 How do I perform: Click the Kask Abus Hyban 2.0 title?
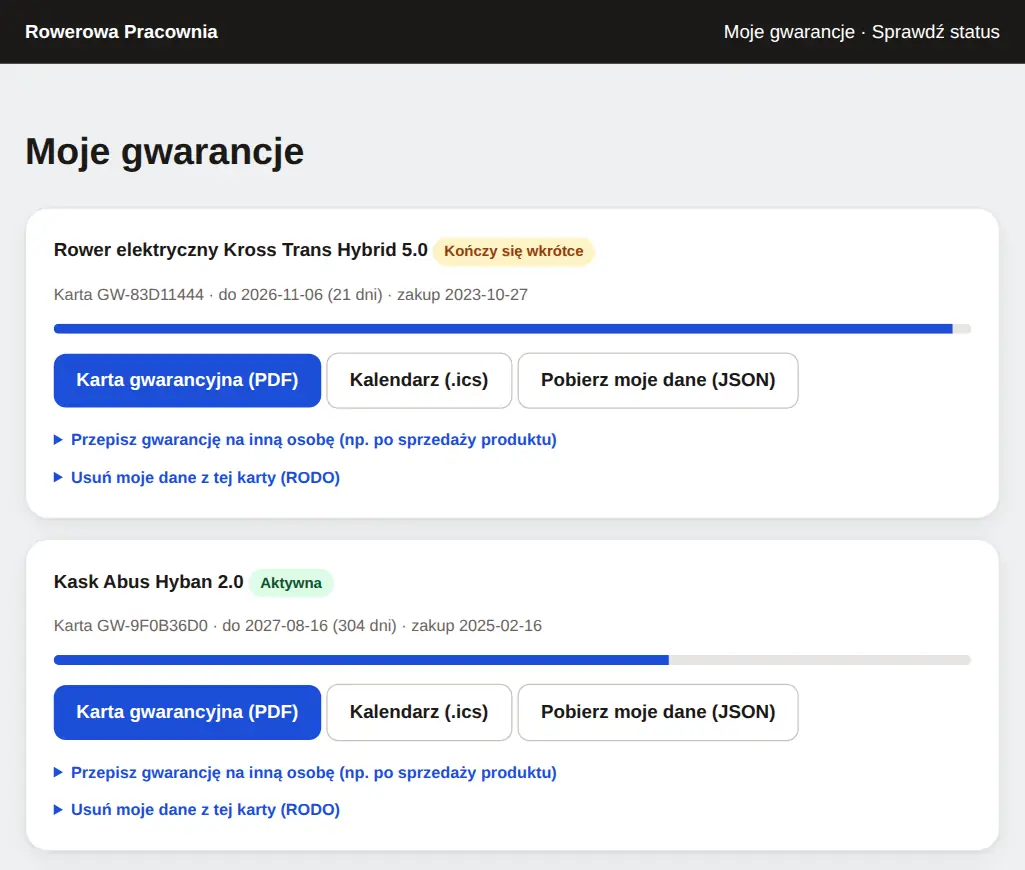pyautogui.click(x=148, y=582)
